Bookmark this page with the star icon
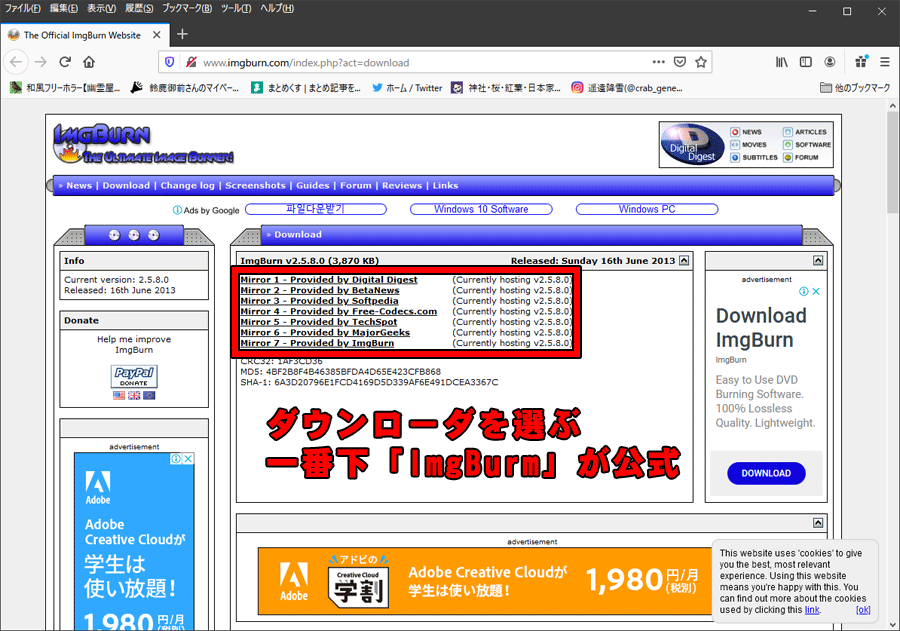Screen dimensions: 900x631 tap(701, 62)
